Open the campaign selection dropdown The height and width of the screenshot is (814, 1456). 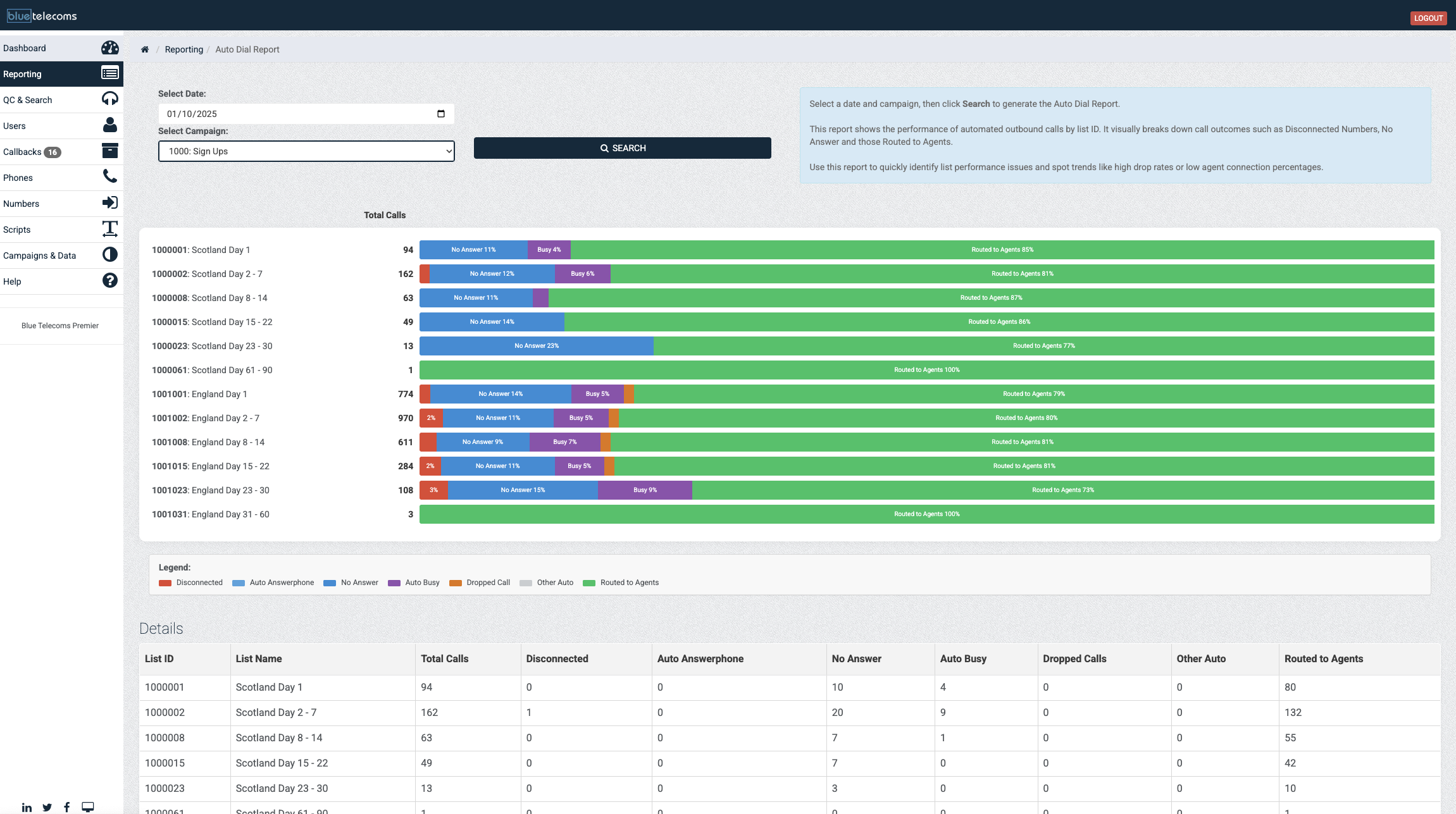point(306,151)
